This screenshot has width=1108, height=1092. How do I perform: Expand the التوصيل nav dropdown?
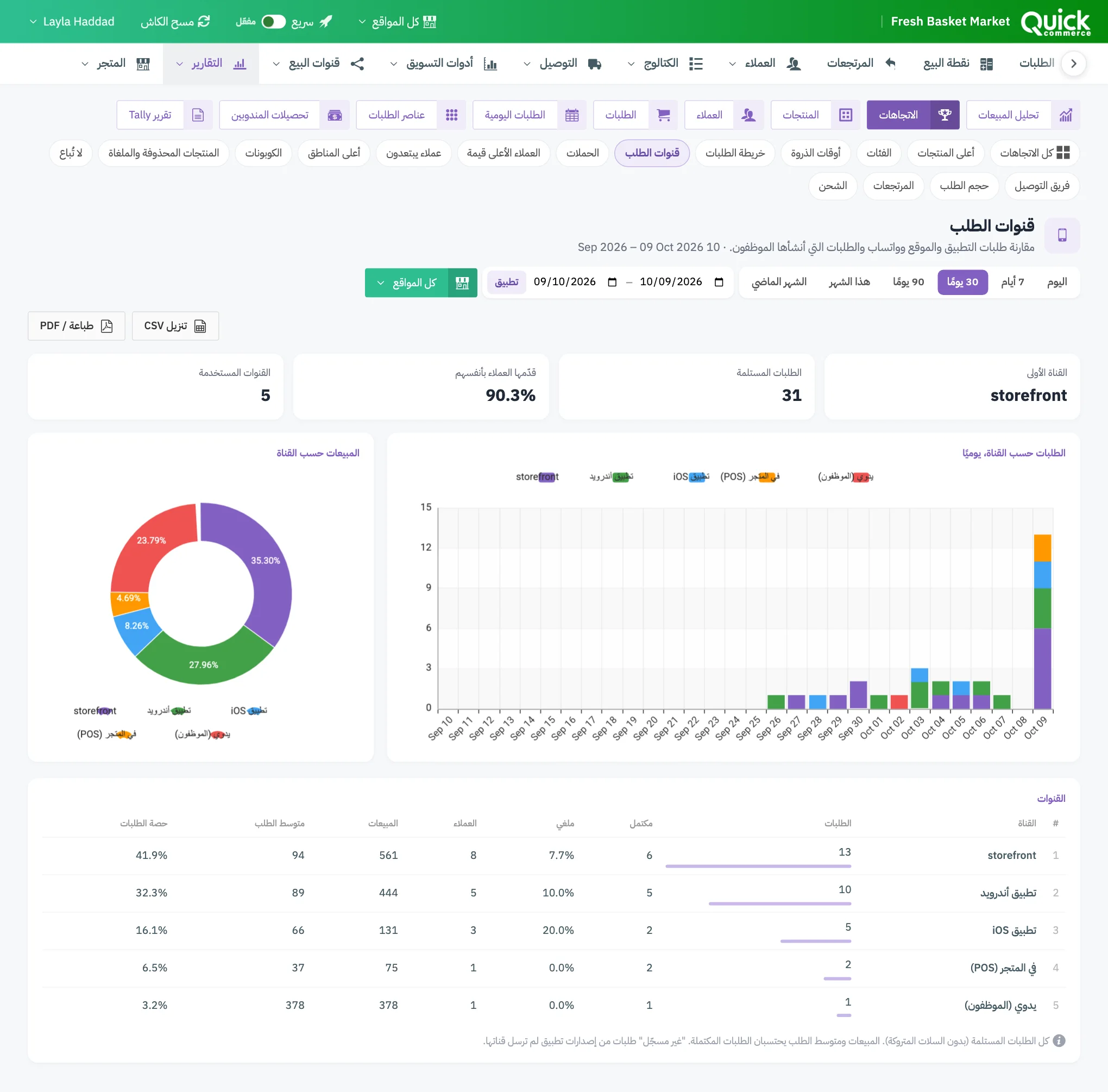pyautogui.click(x=527, y=64)
